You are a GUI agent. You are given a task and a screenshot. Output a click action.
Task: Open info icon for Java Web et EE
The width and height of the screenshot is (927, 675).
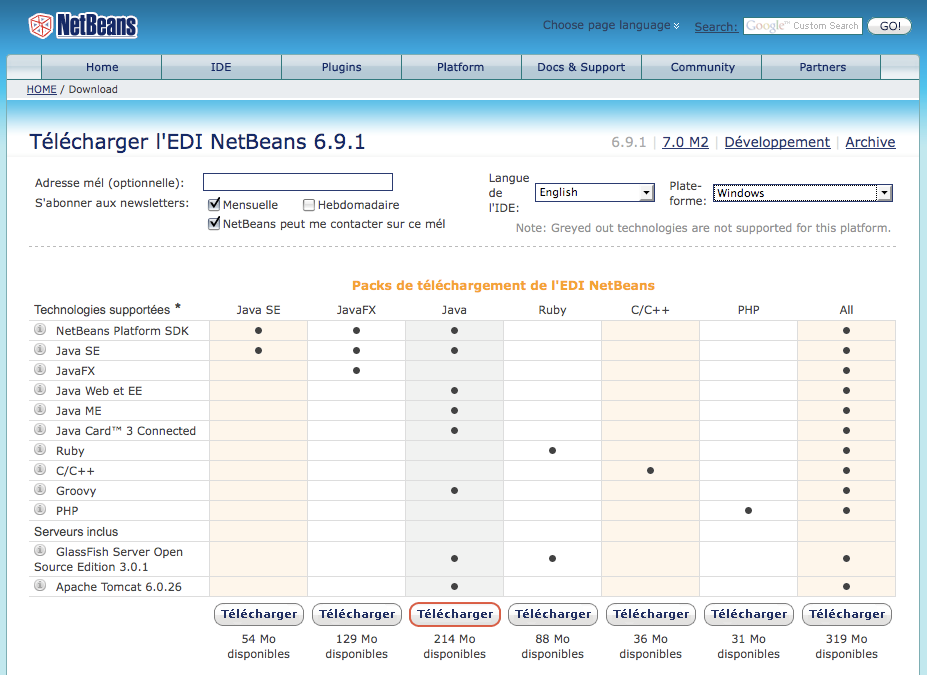click(40, 390)
